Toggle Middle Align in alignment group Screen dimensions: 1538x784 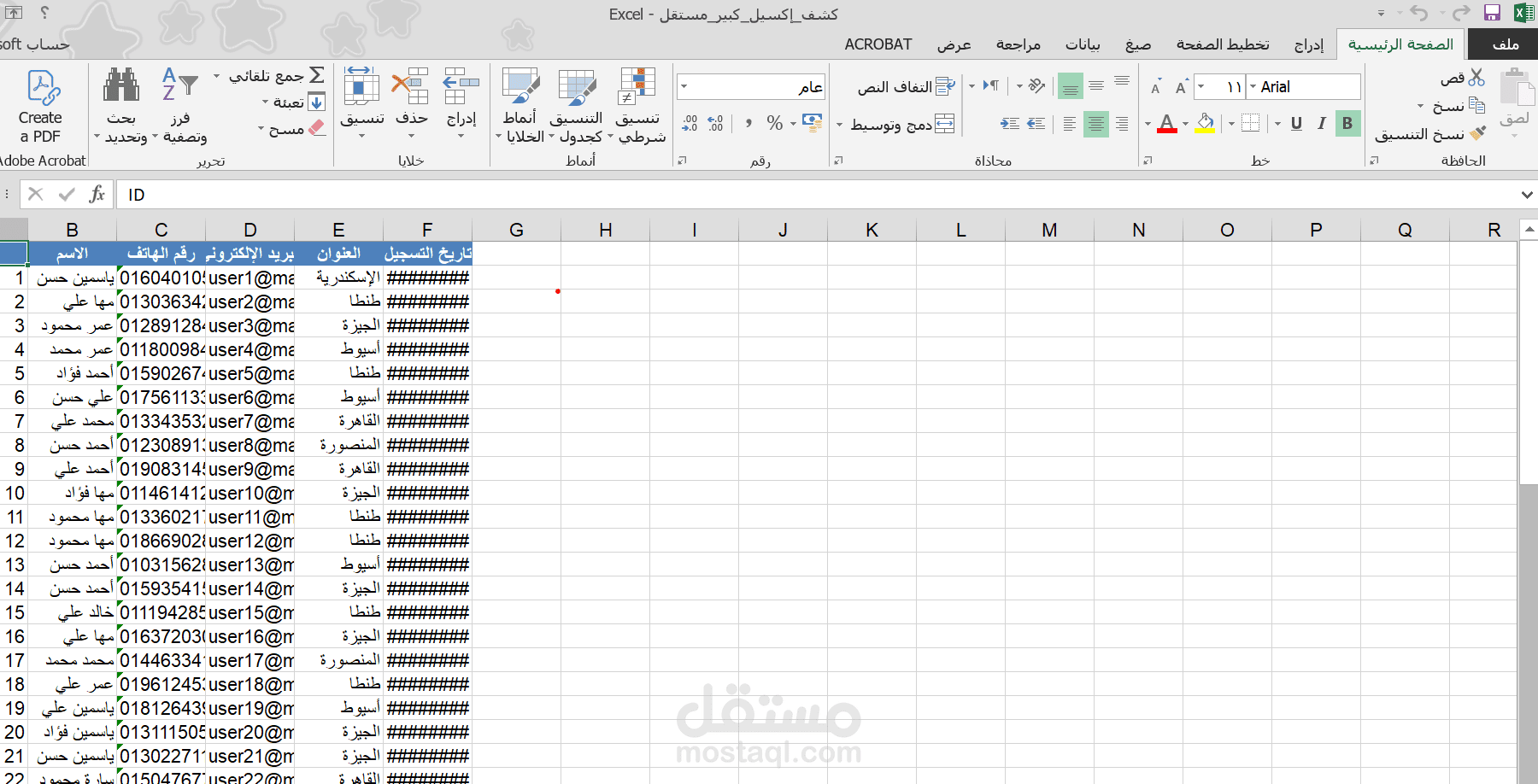tap(1096, 85)
